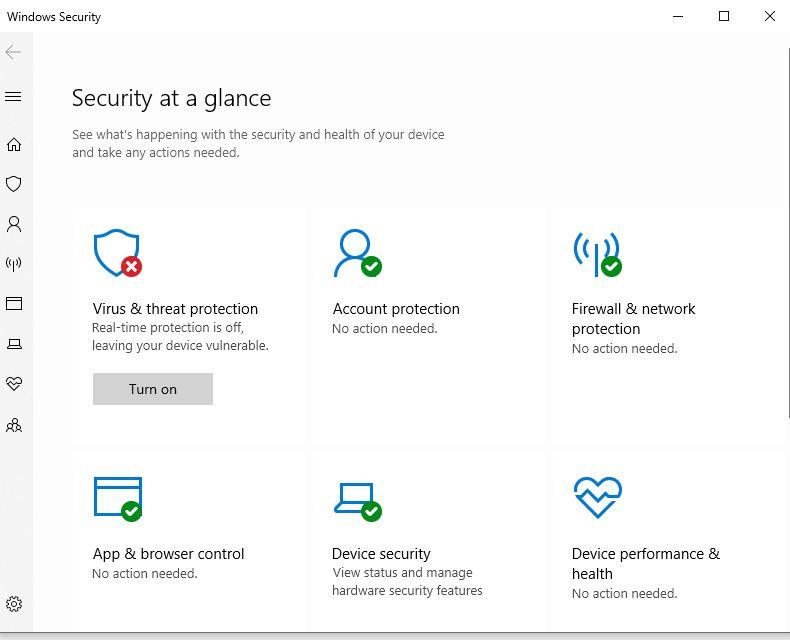Click the large heart health icon
The height and width of the screenshot is (640, 790).
coord(598,497)
